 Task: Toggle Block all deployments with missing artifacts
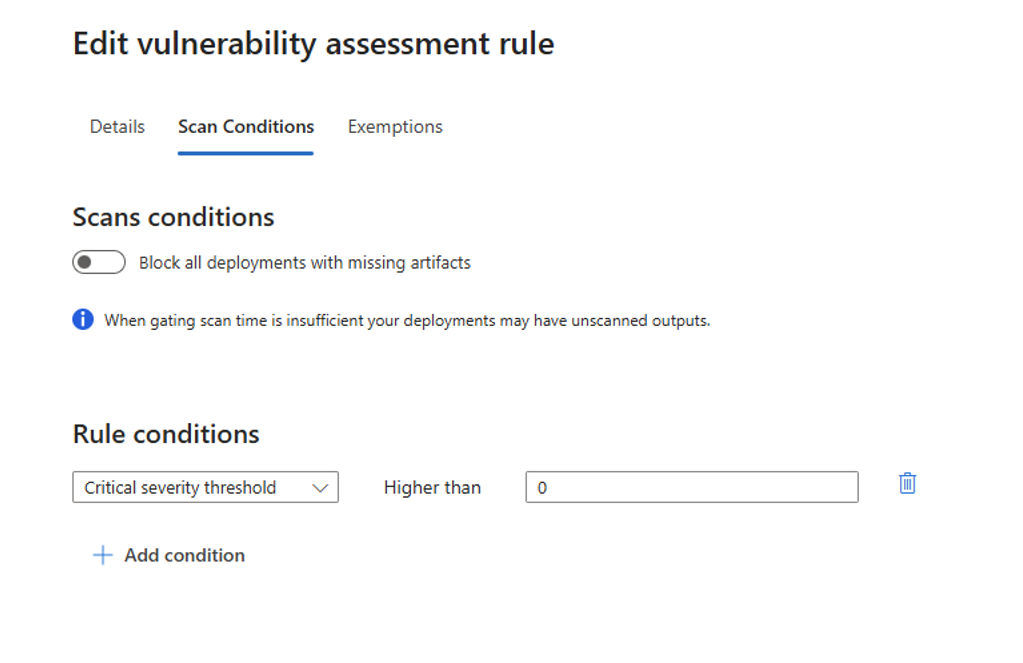tap(99, 263)
